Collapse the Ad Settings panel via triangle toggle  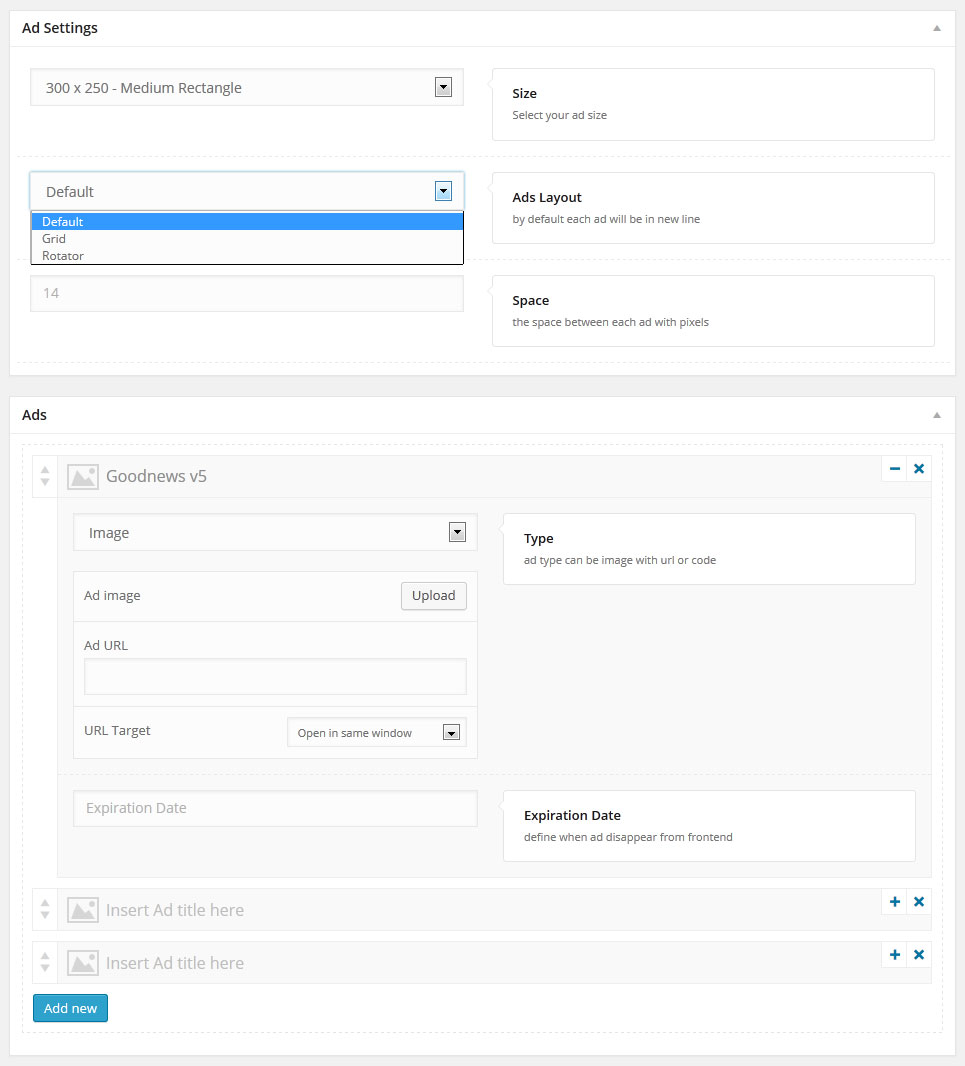[936, 28]
